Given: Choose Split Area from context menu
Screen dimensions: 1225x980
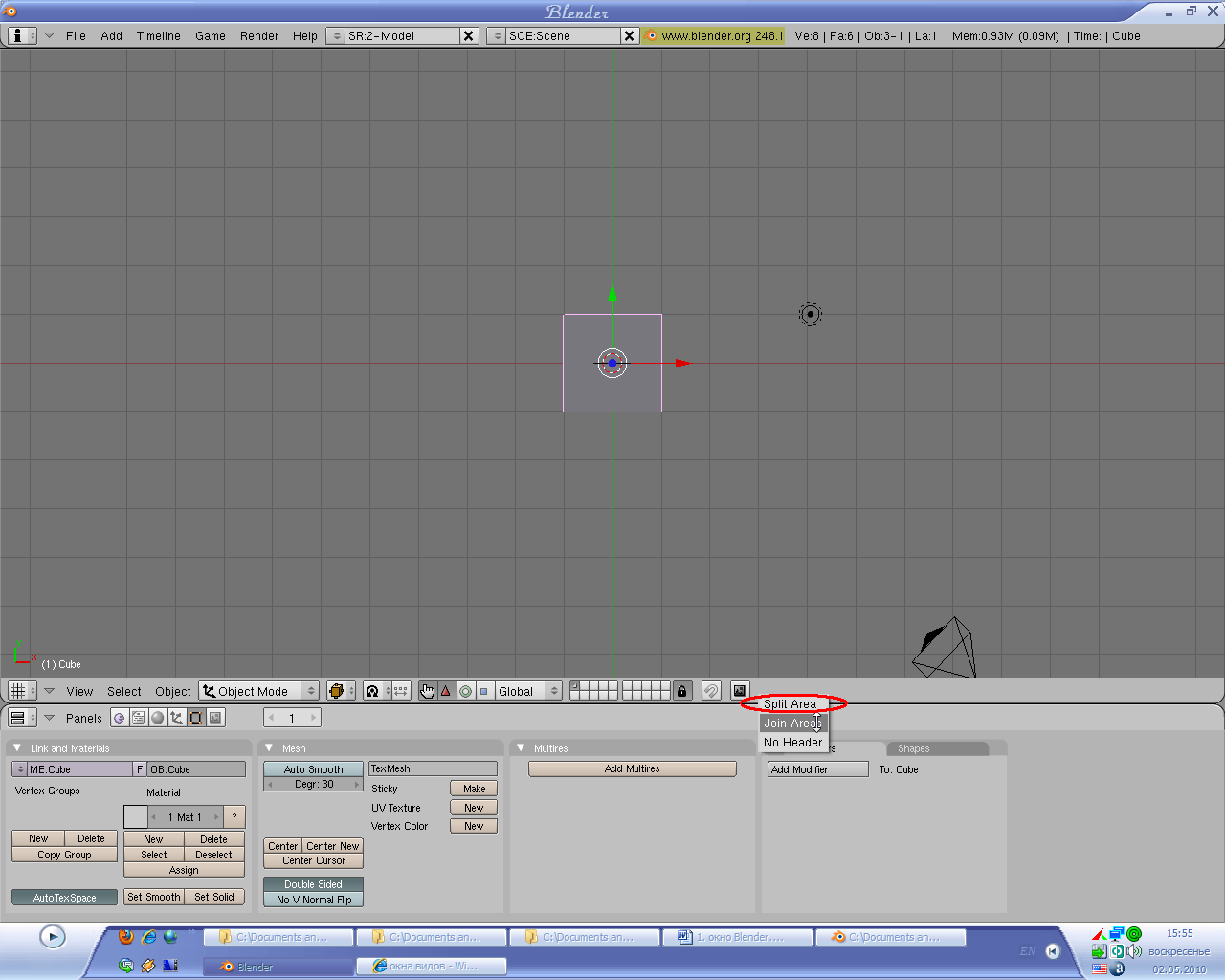Looking at the screenshot, I should (x=790, y=704).
